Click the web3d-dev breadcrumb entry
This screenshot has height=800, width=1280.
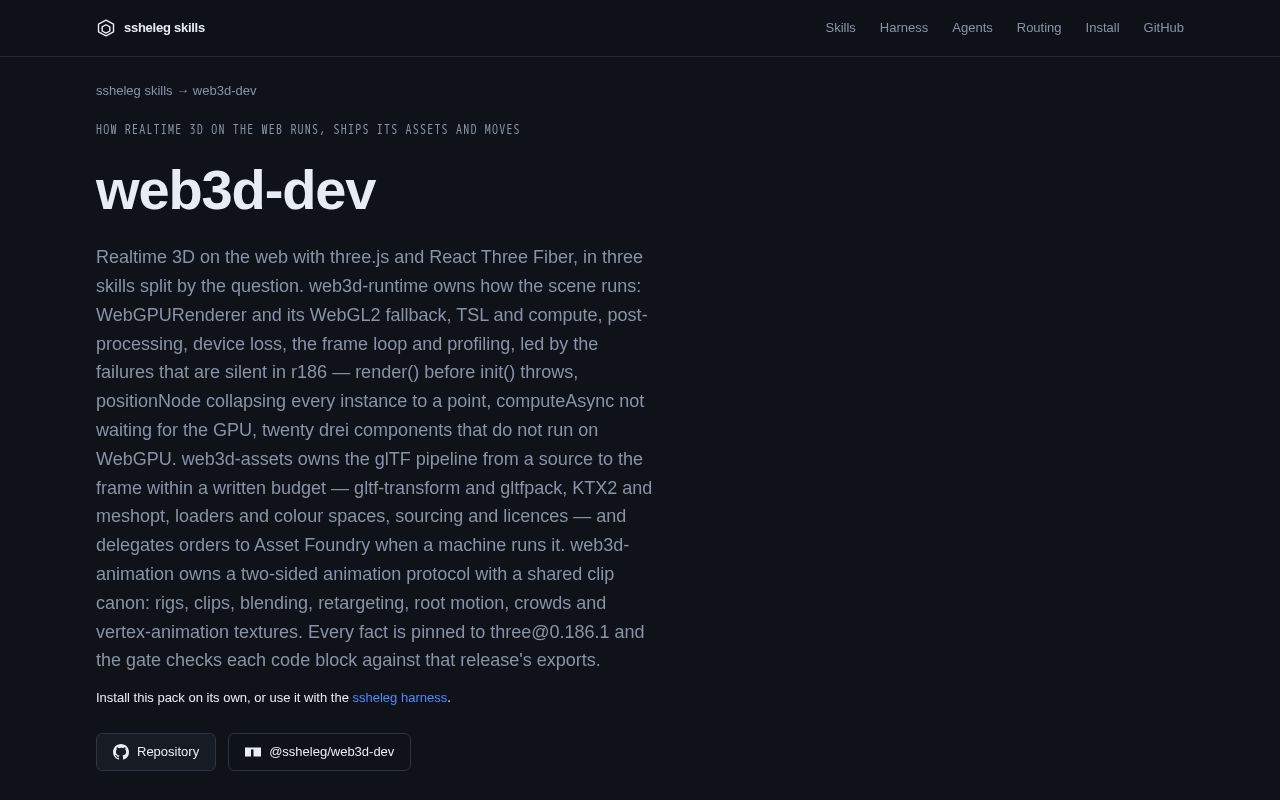(225, 91)
